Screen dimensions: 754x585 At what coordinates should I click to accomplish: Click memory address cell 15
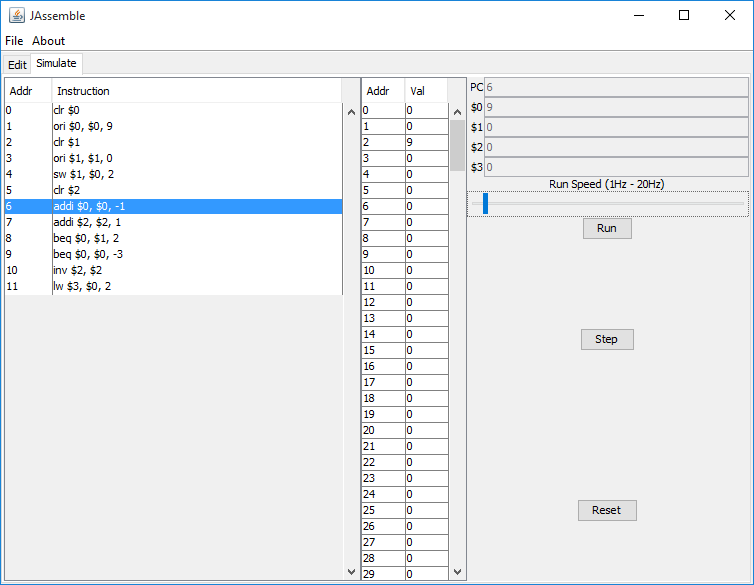pyautogui.click(x=383, y=350)
